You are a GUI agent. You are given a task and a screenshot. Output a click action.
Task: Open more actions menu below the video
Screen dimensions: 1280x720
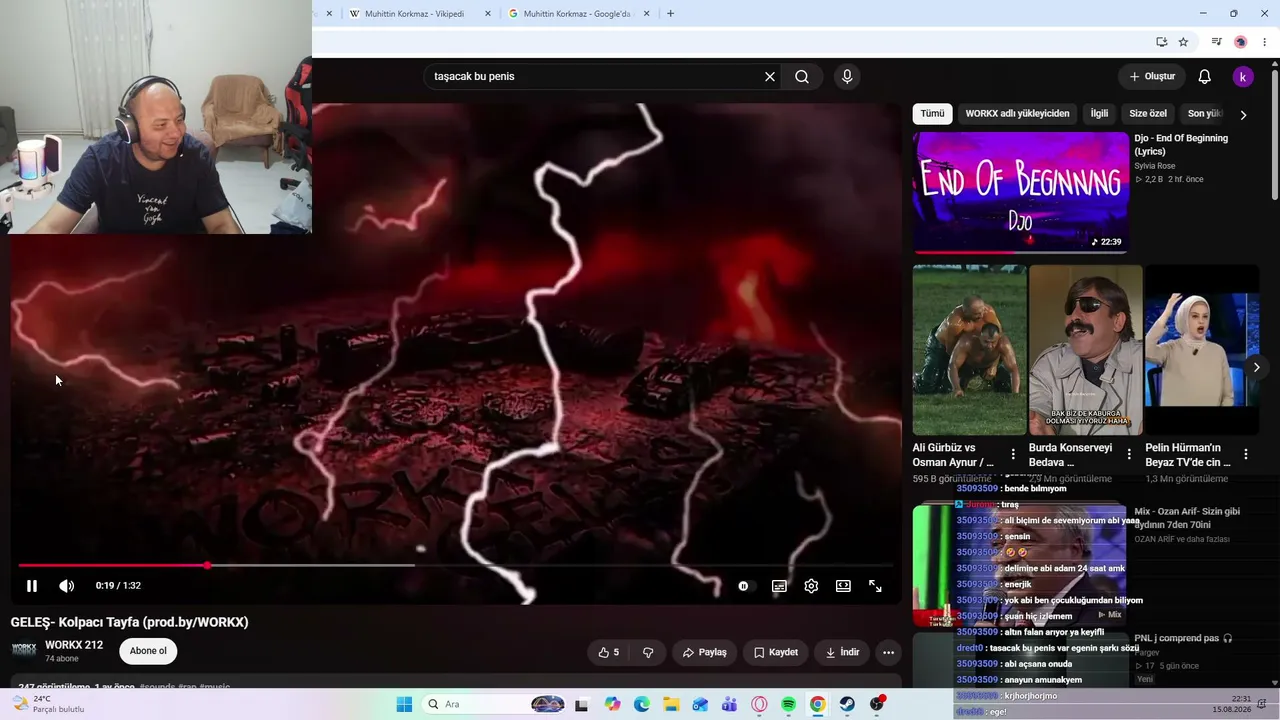pyautogui.click(x=888, y=652)
